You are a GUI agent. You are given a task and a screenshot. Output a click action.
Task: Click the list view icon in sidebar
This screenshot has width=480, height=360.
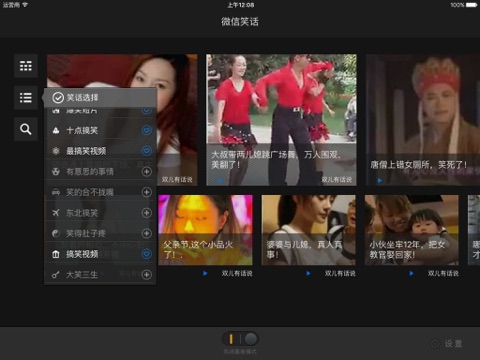point(26,98)
